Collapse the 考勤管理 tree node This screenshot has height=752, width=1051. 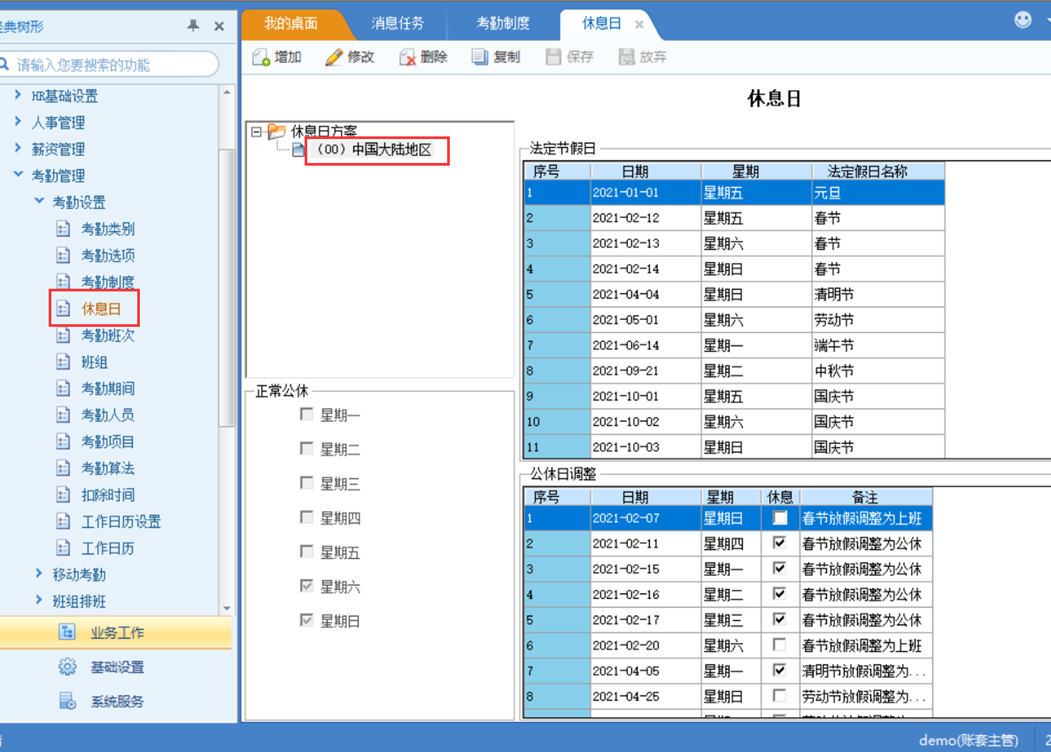click(x=18, y=174)
